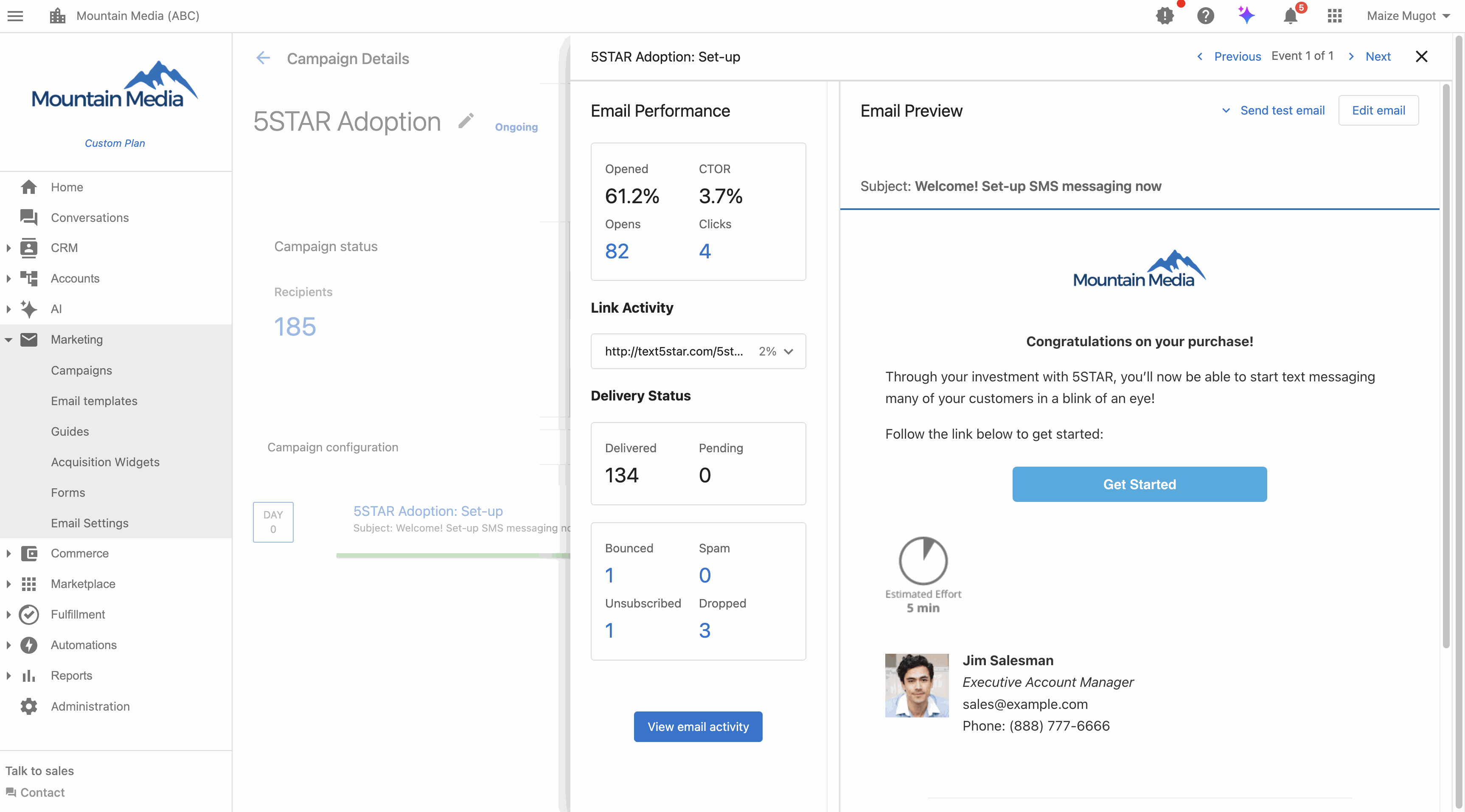Click the Marketing envelope icon
1465x812 pixels.
[x=28, y=339]
